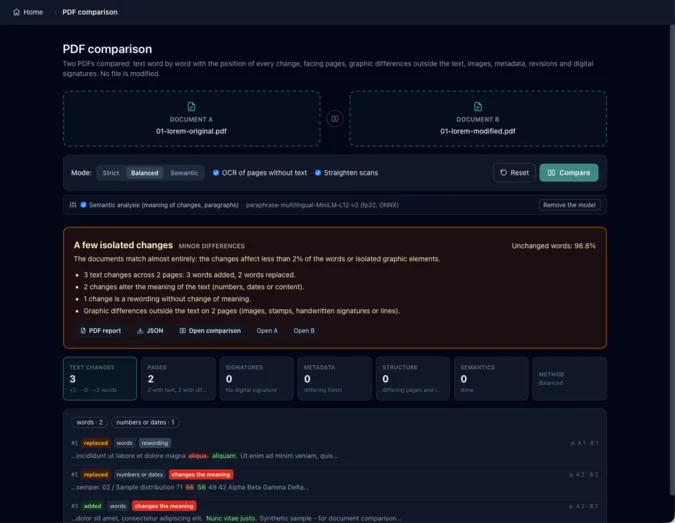Click 'Unchanged words: 98.8%' text
The image size is (675, 523).
[554, 246]
